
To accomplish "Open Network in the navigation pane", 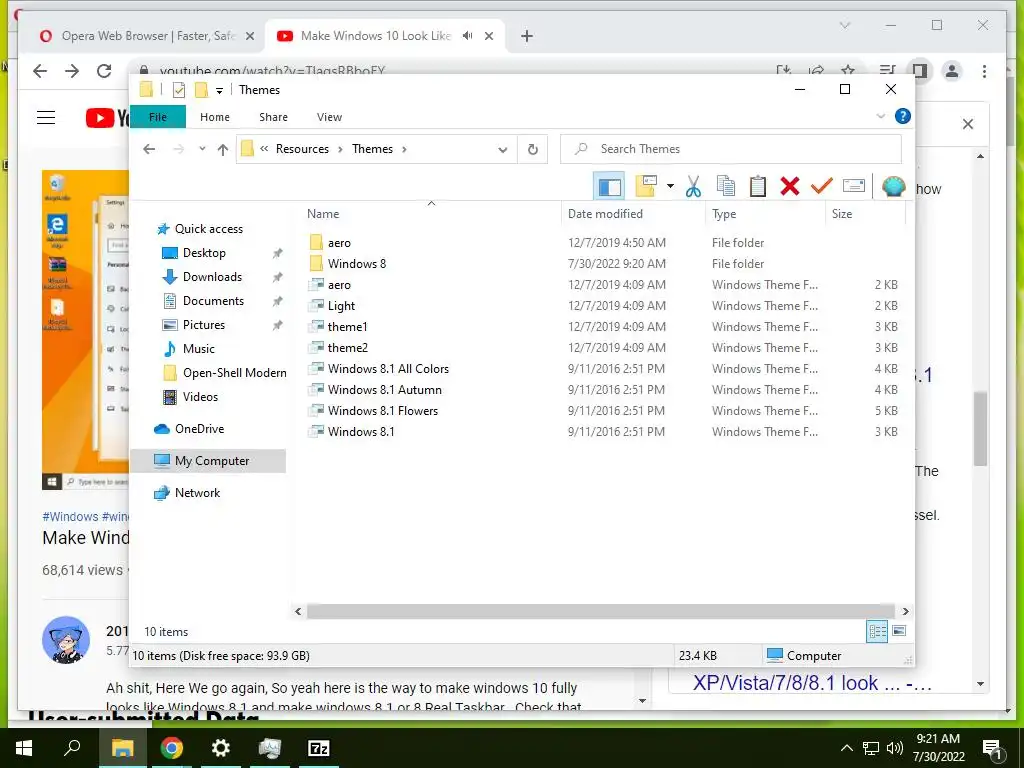I will tap(197, 493).
